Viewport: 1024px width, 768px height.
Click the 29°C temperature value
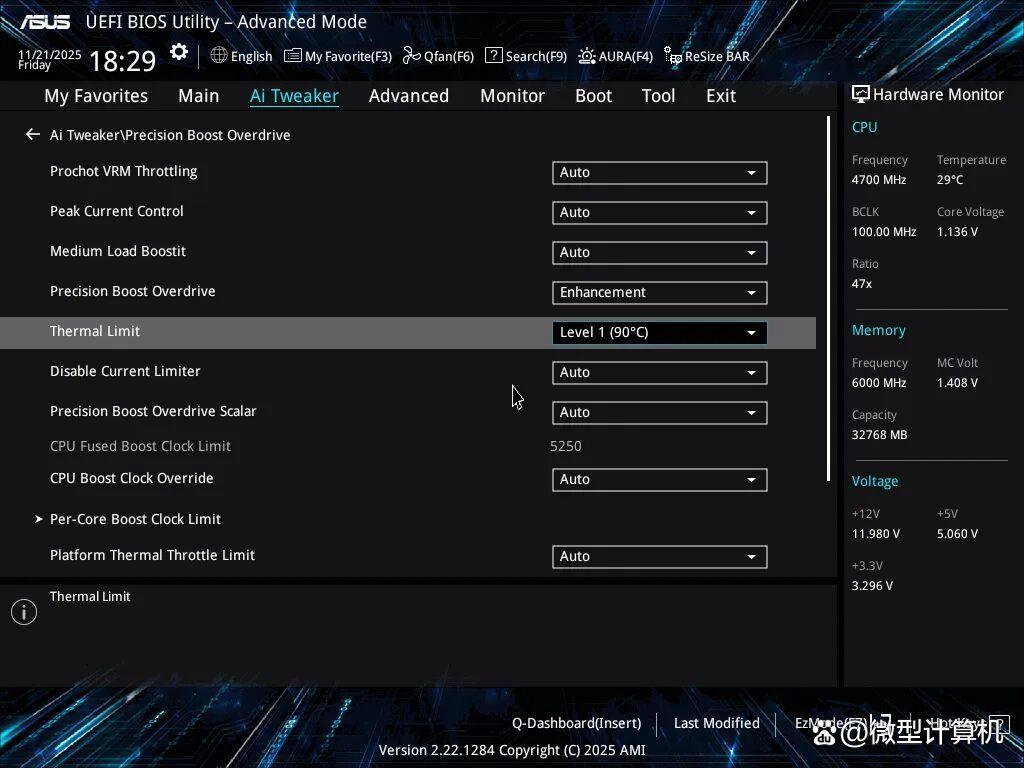click(x=950, y=180)
